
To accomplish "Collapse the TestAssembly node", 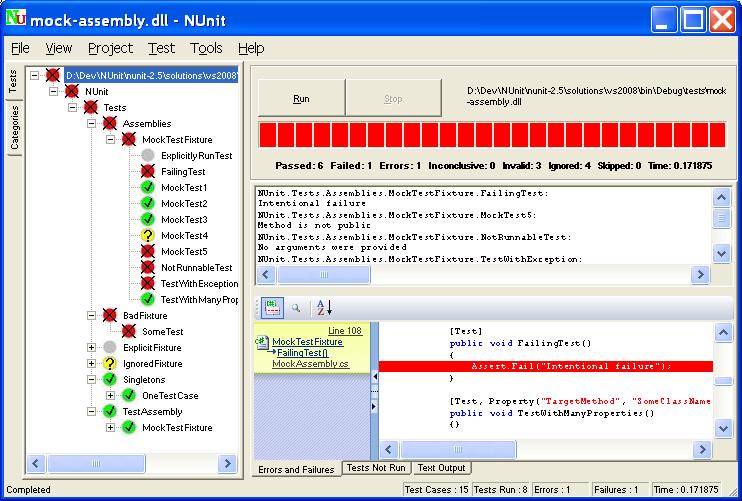I will (91, 411).
